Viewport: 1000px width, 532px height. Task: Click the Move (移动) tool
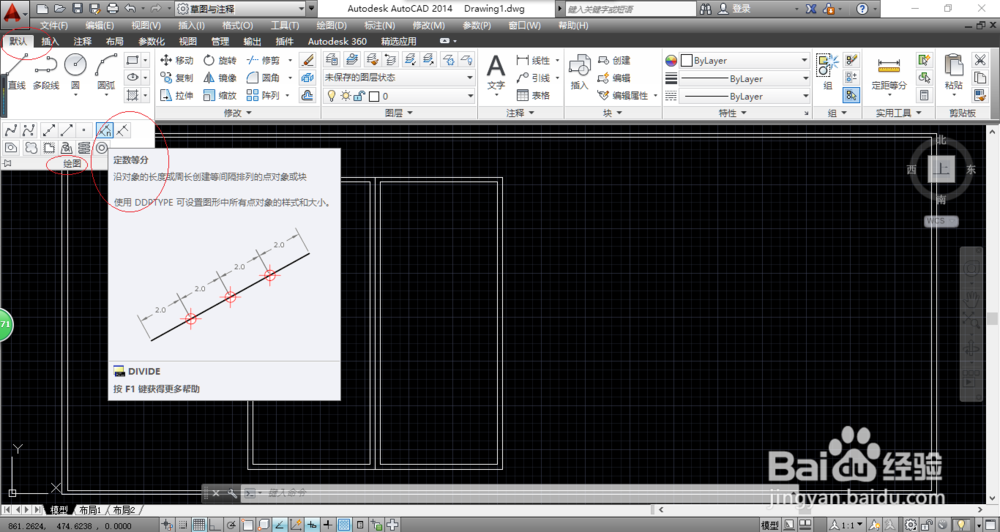[x=177, y=60]
